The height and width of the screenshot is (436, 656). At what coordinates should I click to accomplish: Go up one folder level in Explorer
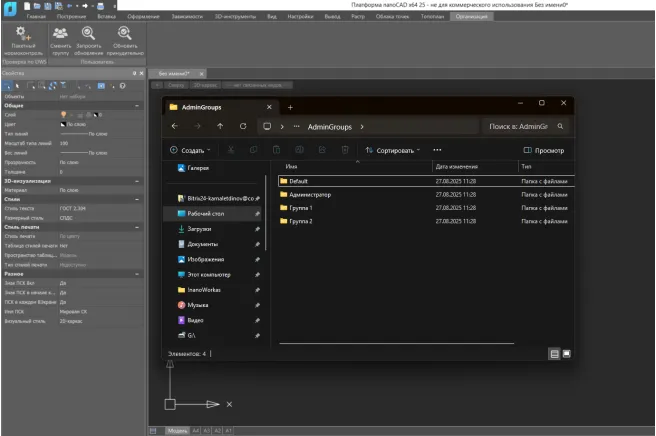220,127
